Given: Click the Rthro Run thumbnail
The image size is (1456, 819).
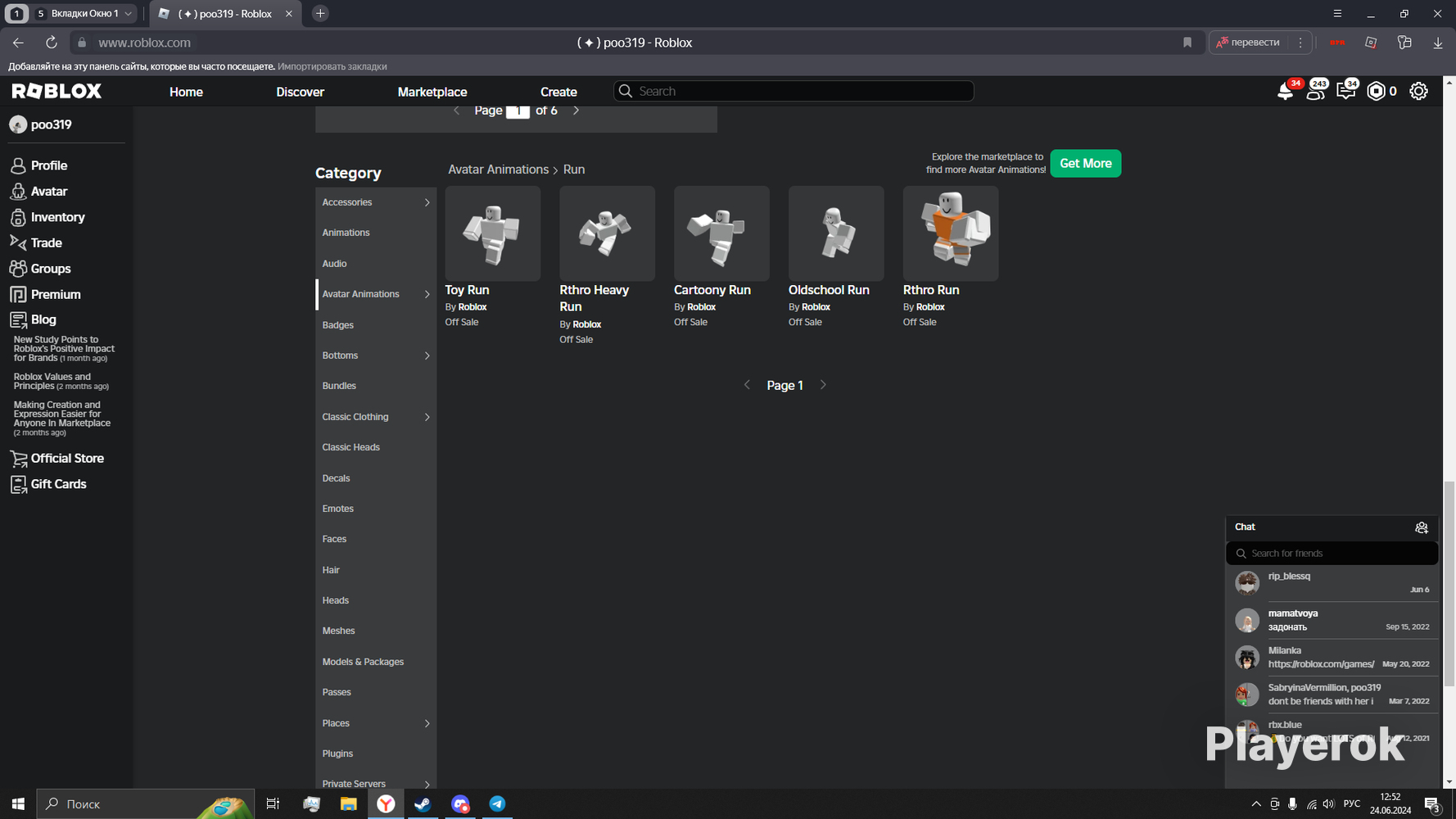Looking at the screenshot, I should (951, 233).
